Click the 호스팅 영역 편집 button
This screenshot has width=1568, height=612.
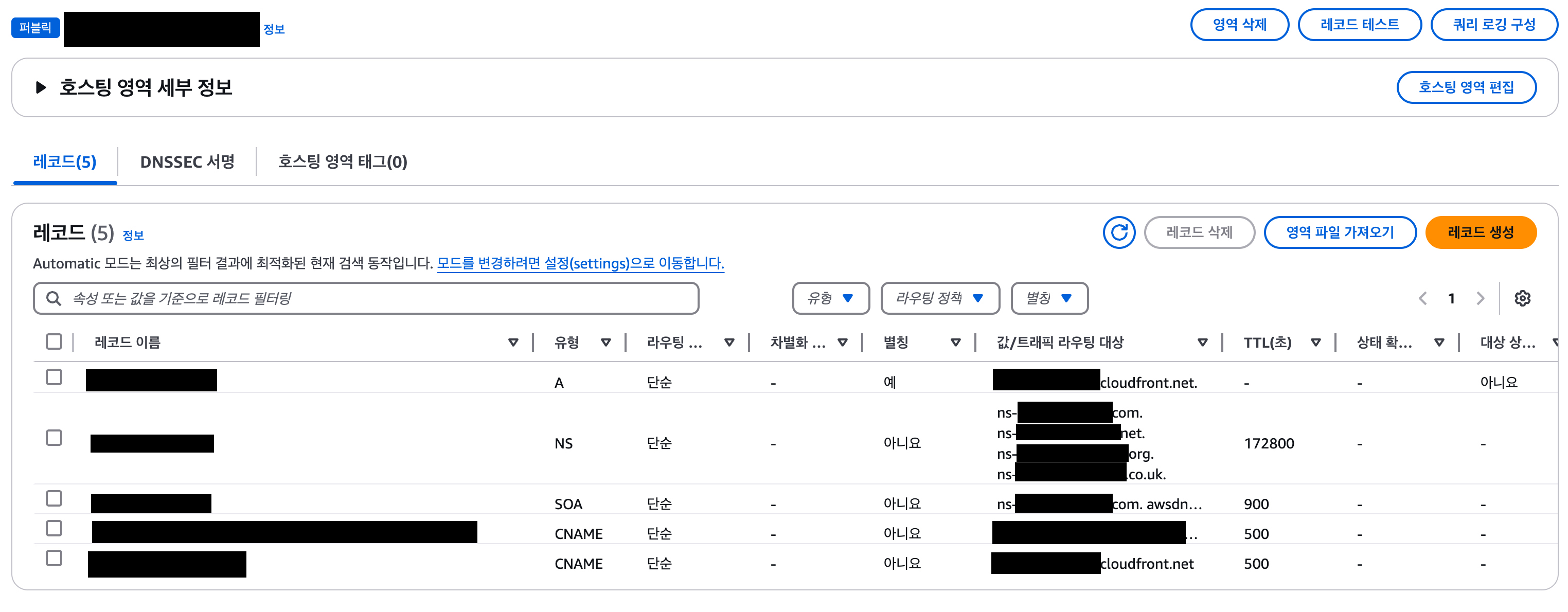(1465, 87)
